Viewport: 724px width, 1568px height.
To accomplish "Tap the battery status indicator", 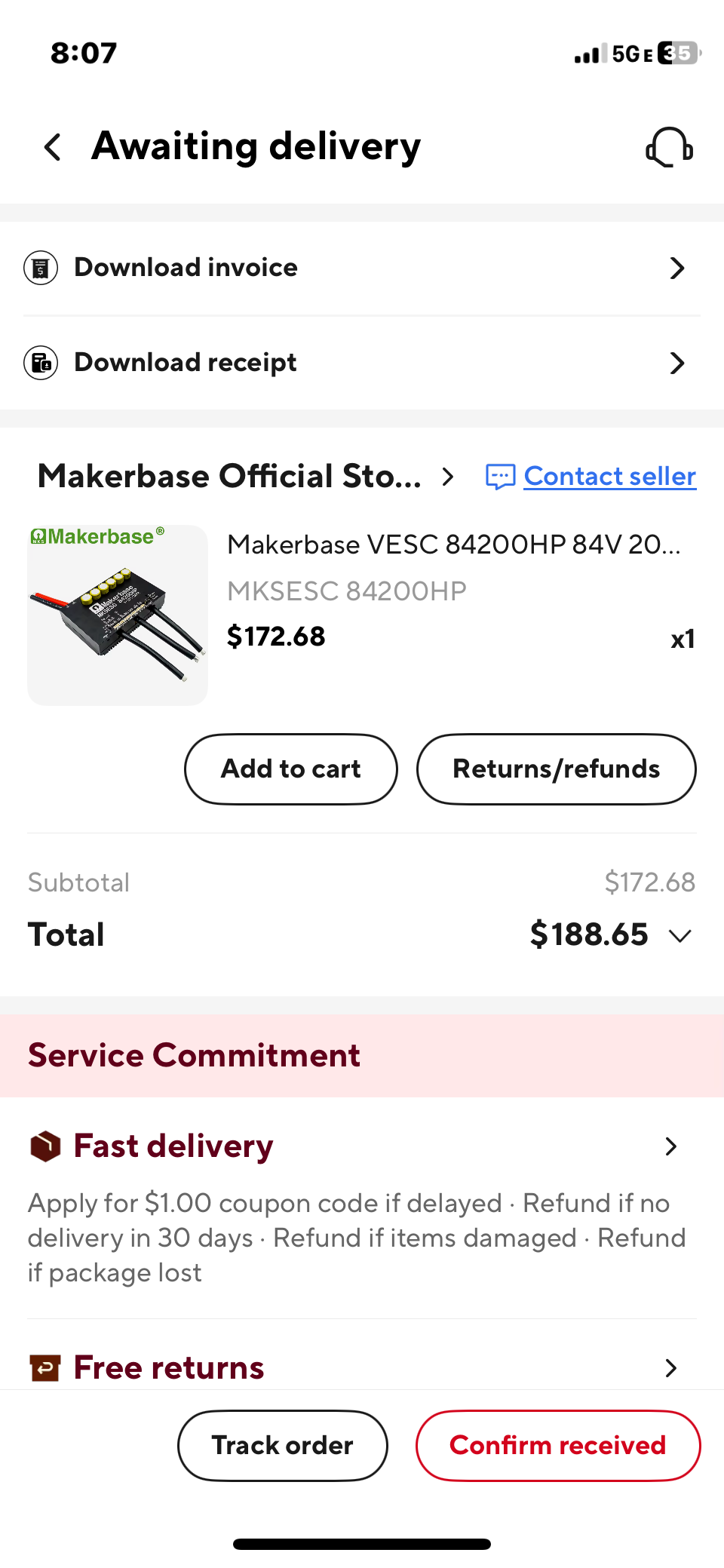I will (679, 54).
